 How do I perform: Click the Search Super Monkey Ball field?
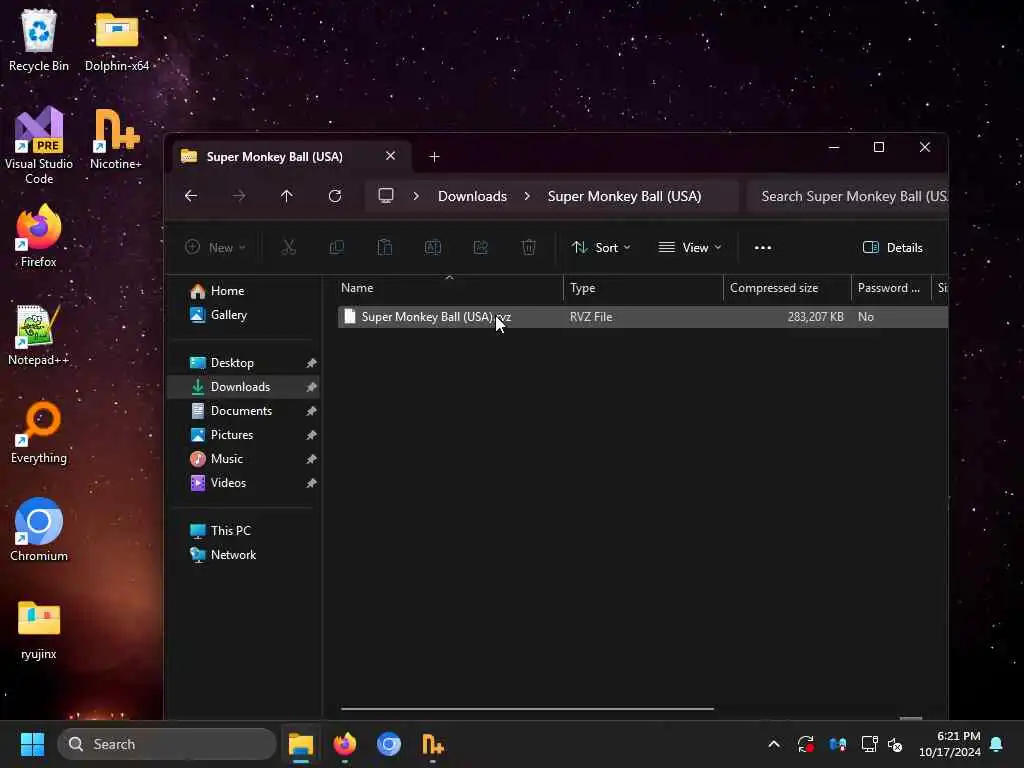coord(848,196)
